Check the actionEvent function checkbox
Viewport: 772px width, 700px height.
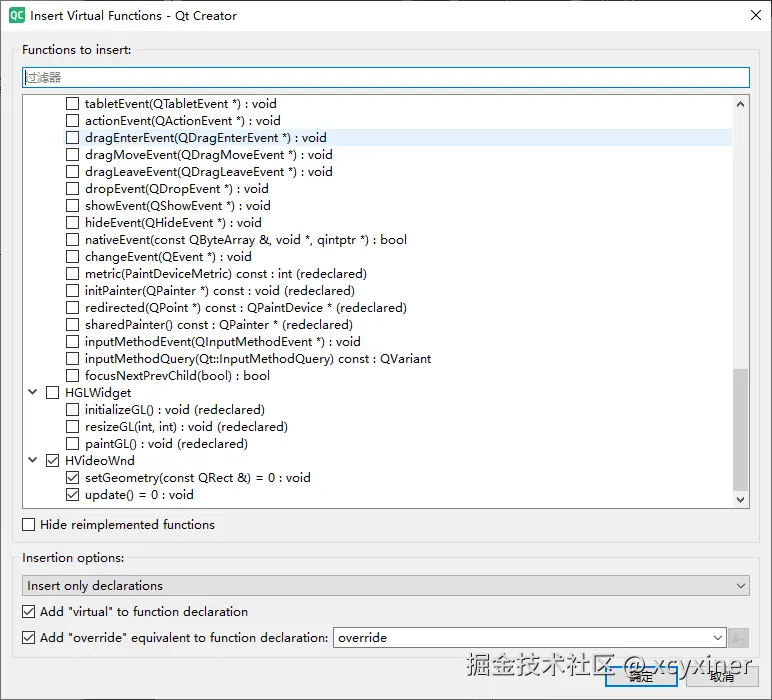point(72,121)
